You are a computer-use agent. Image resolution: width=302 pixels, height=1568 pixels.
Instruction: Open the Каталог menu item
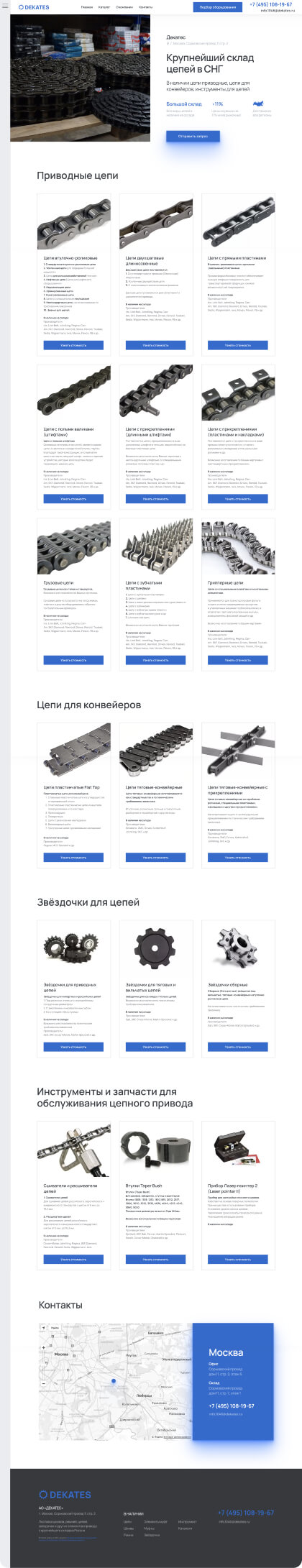105,7
